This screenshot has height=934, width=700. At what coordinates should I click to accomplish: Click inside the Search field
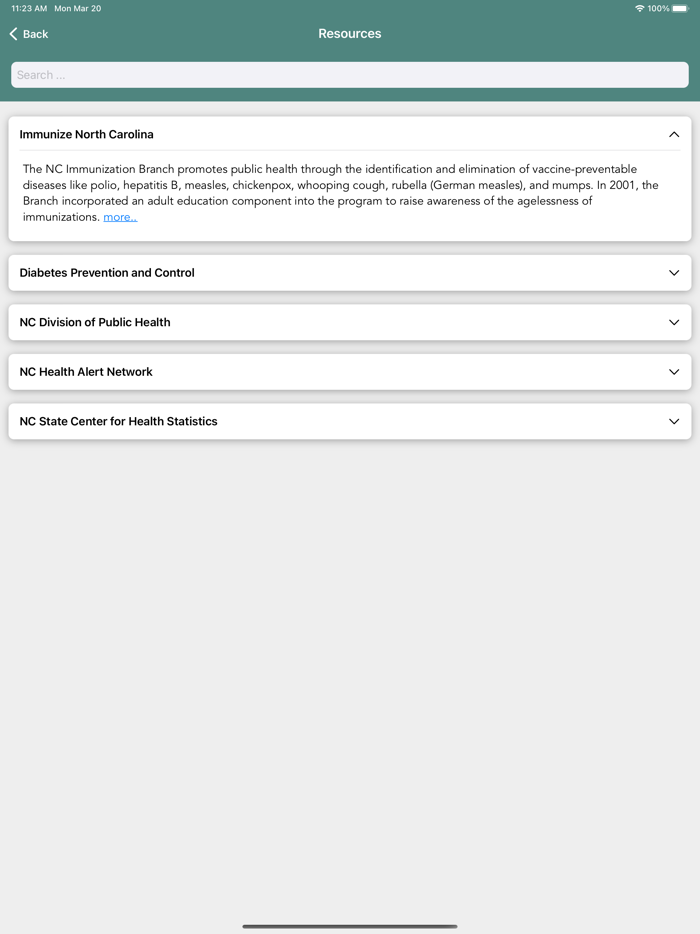click(x=350, y=74)
